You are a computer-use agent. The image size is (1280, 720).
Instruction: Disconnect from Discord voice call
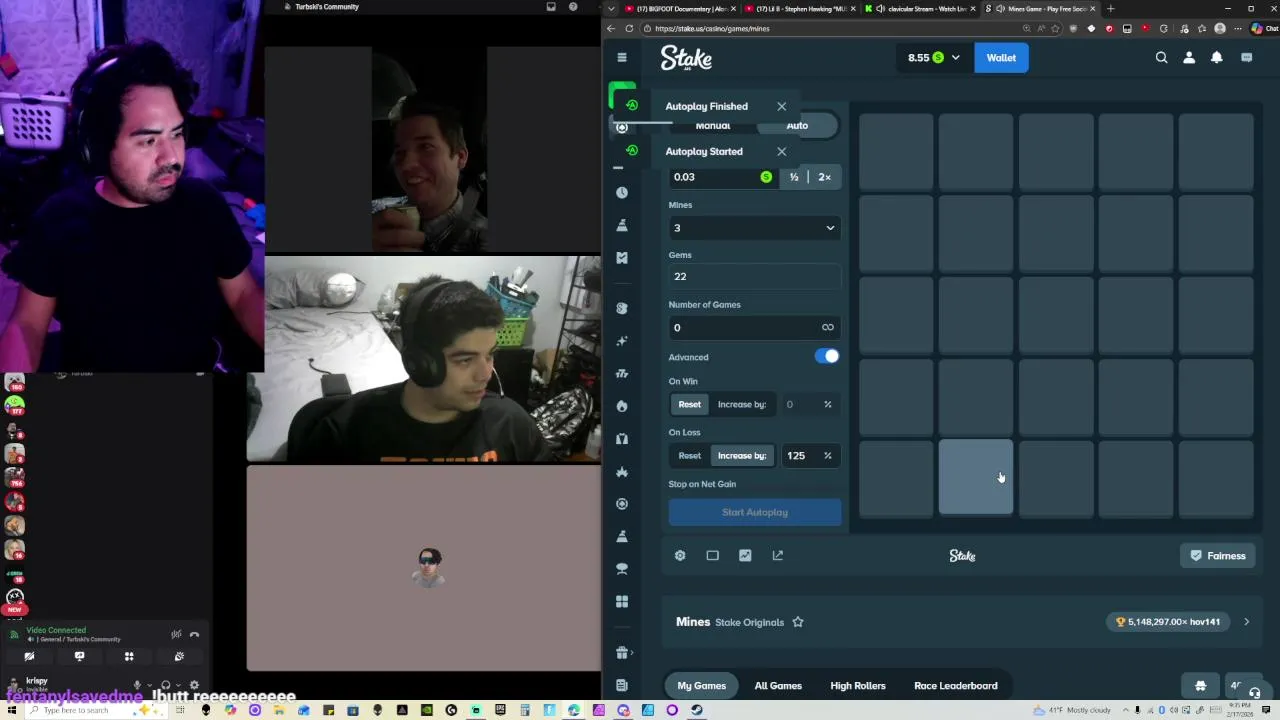[x=194, y=634]
